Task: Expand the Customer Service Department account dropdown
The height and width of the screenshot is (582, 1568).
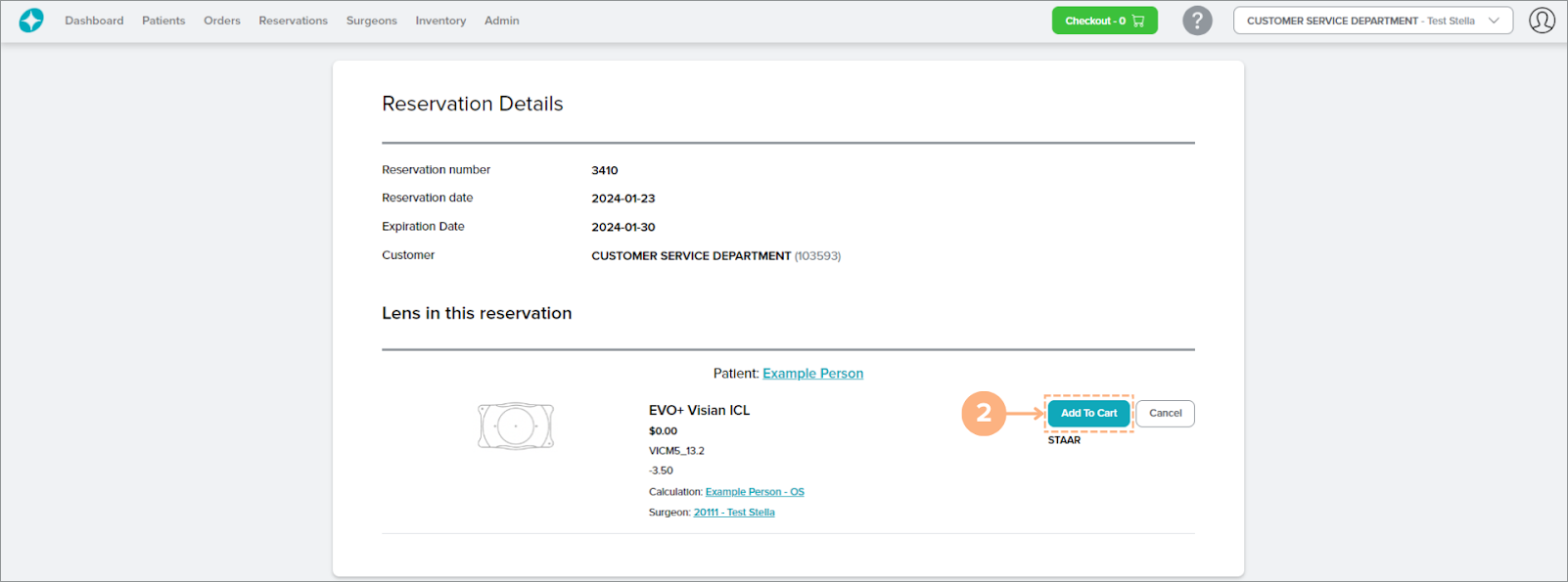Action: pos(1372,21)
